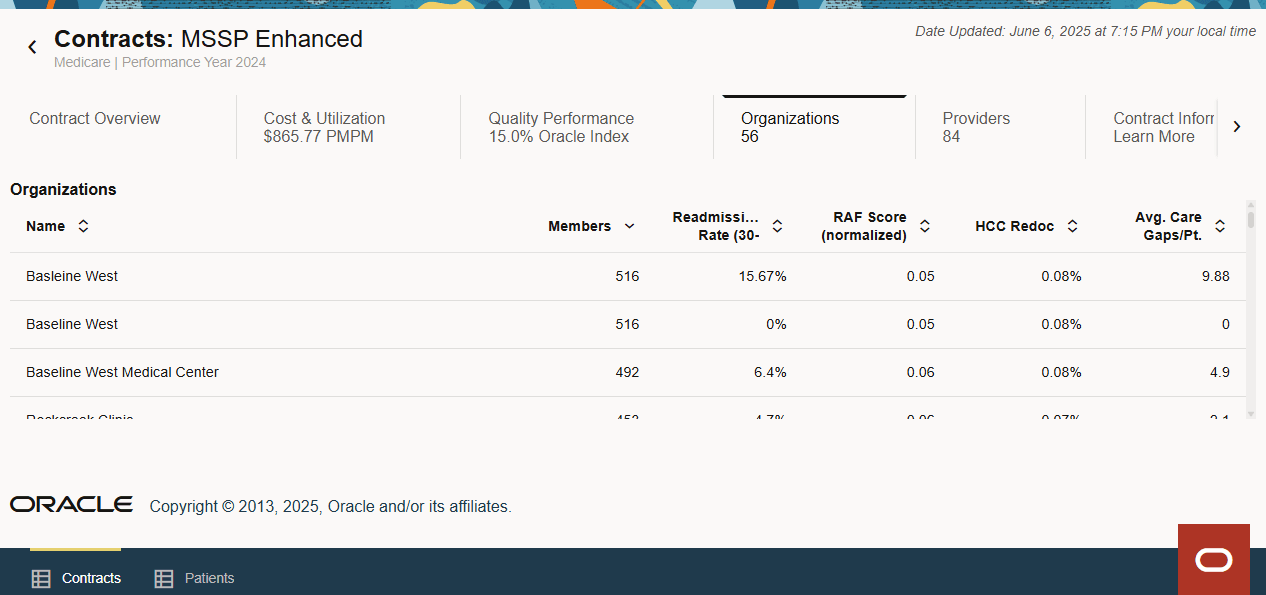Sort by HCC Redoc column icon
Image resolution: width=1266 pixels, height=595 pixels.
[1072, 226]
